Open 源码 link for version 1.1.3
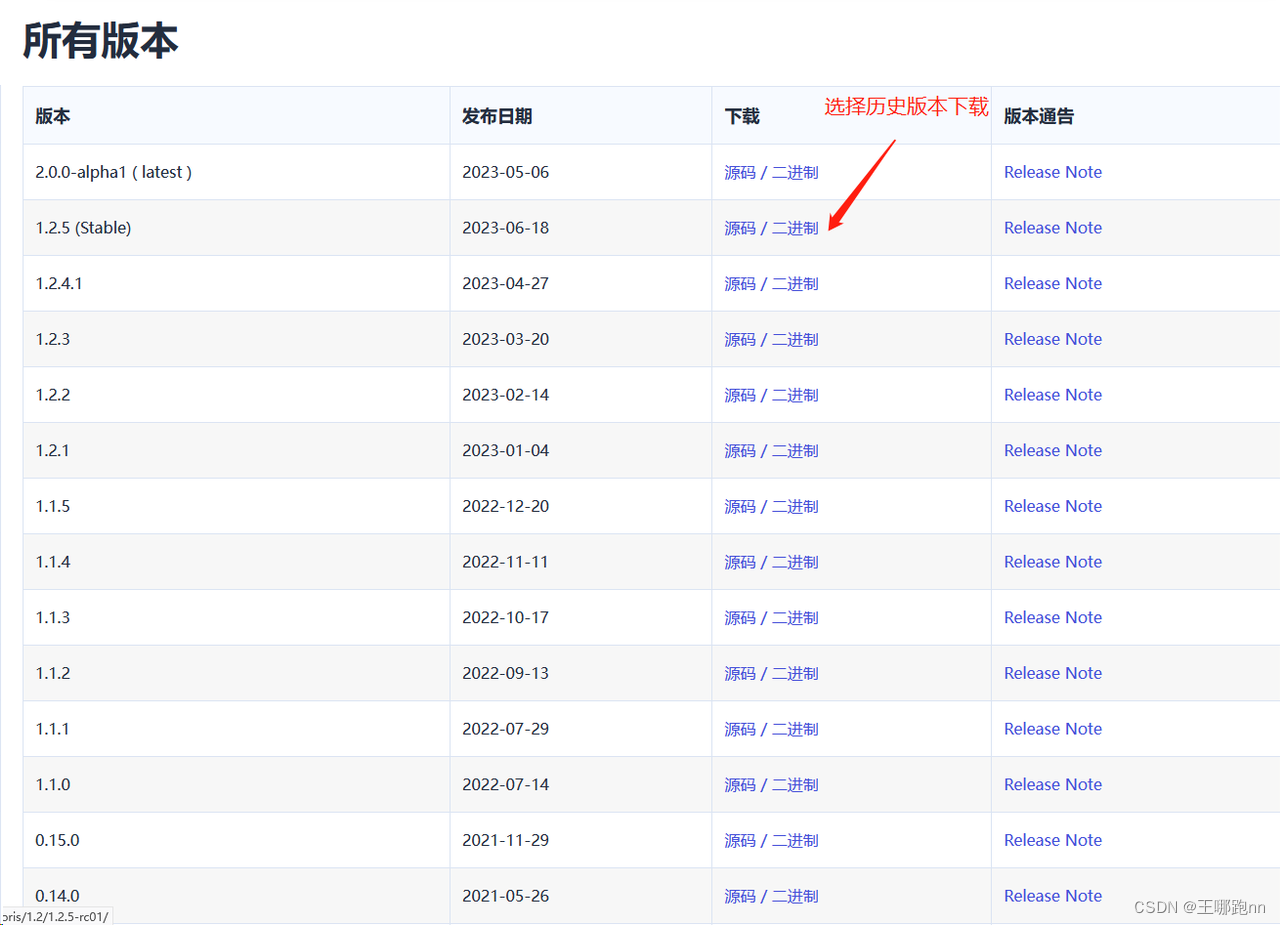Image resolution: width=1280 pixels, height=925 pixels. tap(740, 618)
